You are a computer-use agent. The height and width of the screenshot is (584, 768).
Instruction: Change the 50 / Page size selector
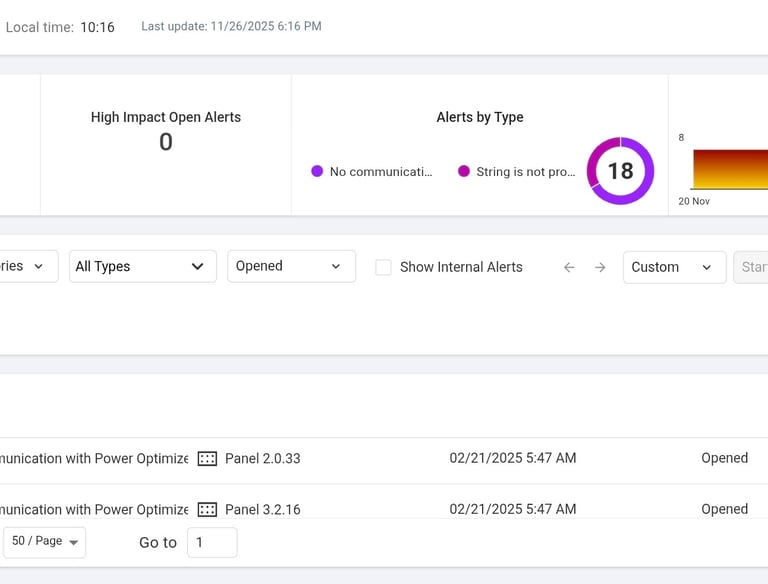coord(45,541)
